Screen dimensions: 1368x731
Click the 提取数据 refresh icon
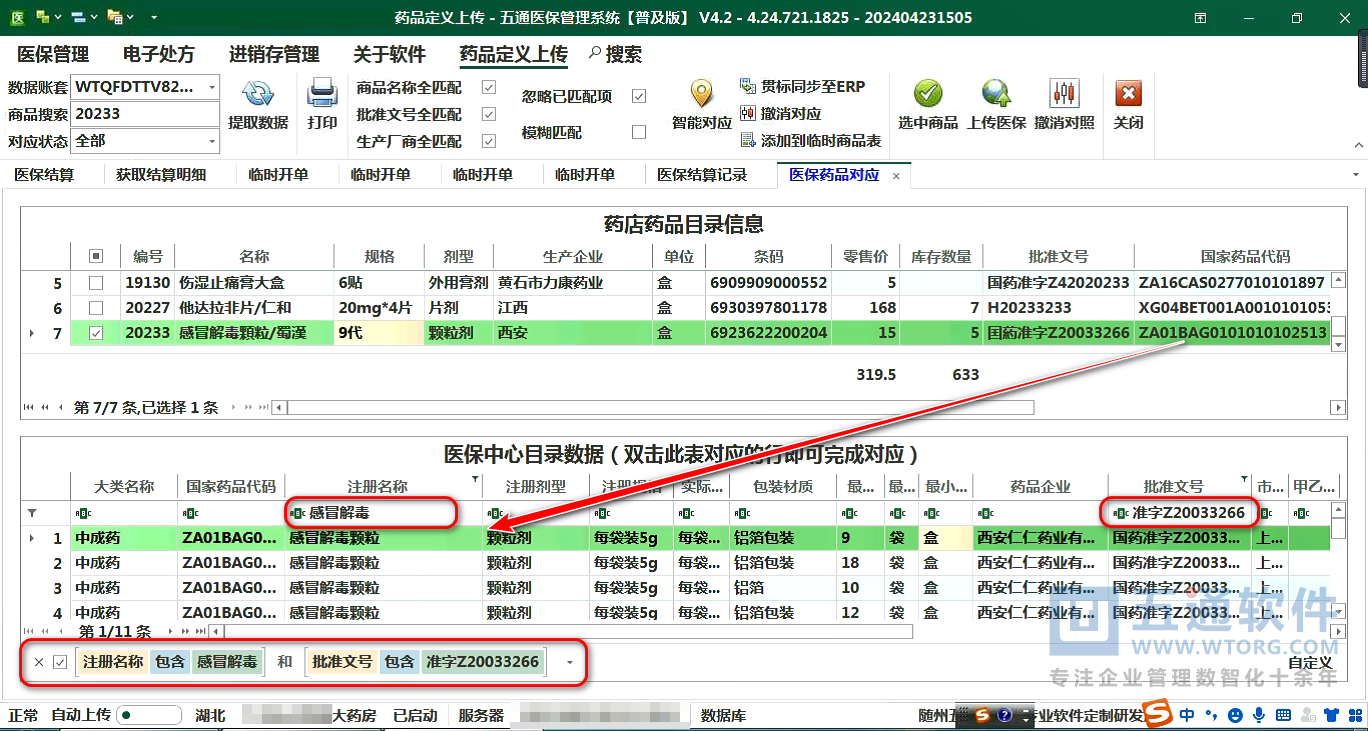(x=258, y=94)
